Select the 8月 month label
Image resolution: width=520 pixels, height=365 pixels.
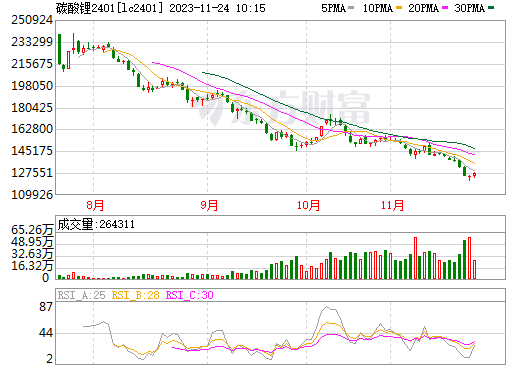pos(95,205)
